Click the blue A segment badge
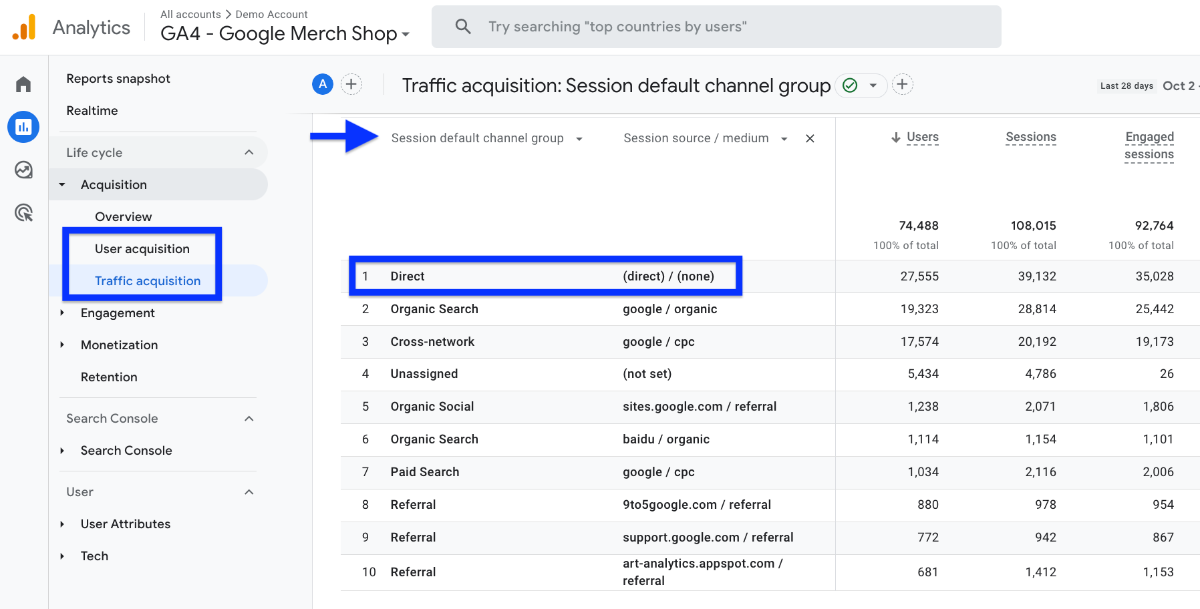 (x=322, y=85)
